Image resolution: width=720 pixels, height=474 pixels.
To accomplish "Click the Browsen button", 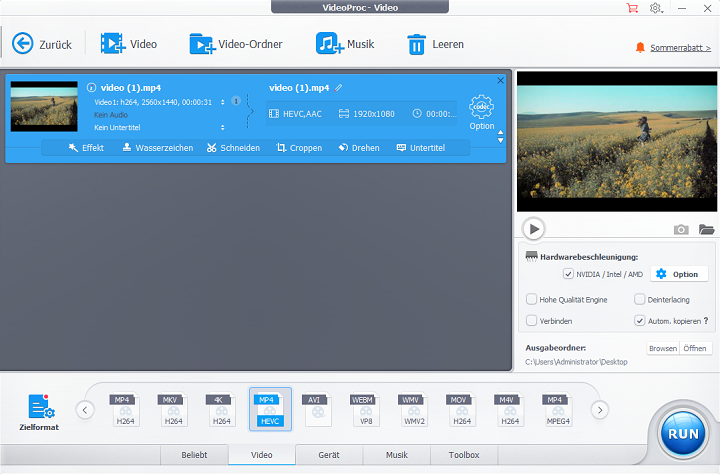I will coord(662,348).
